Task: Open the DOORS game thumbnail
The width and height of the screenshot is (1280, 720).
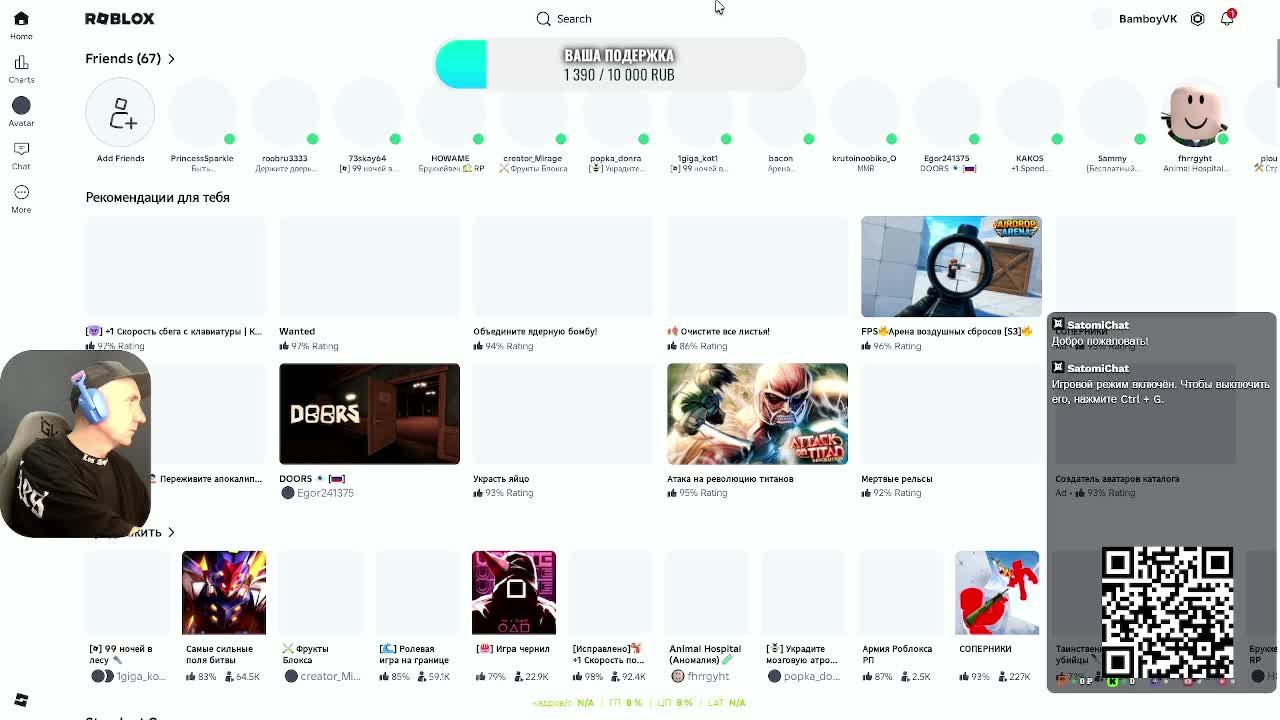Action: click(x=369, y=414)
